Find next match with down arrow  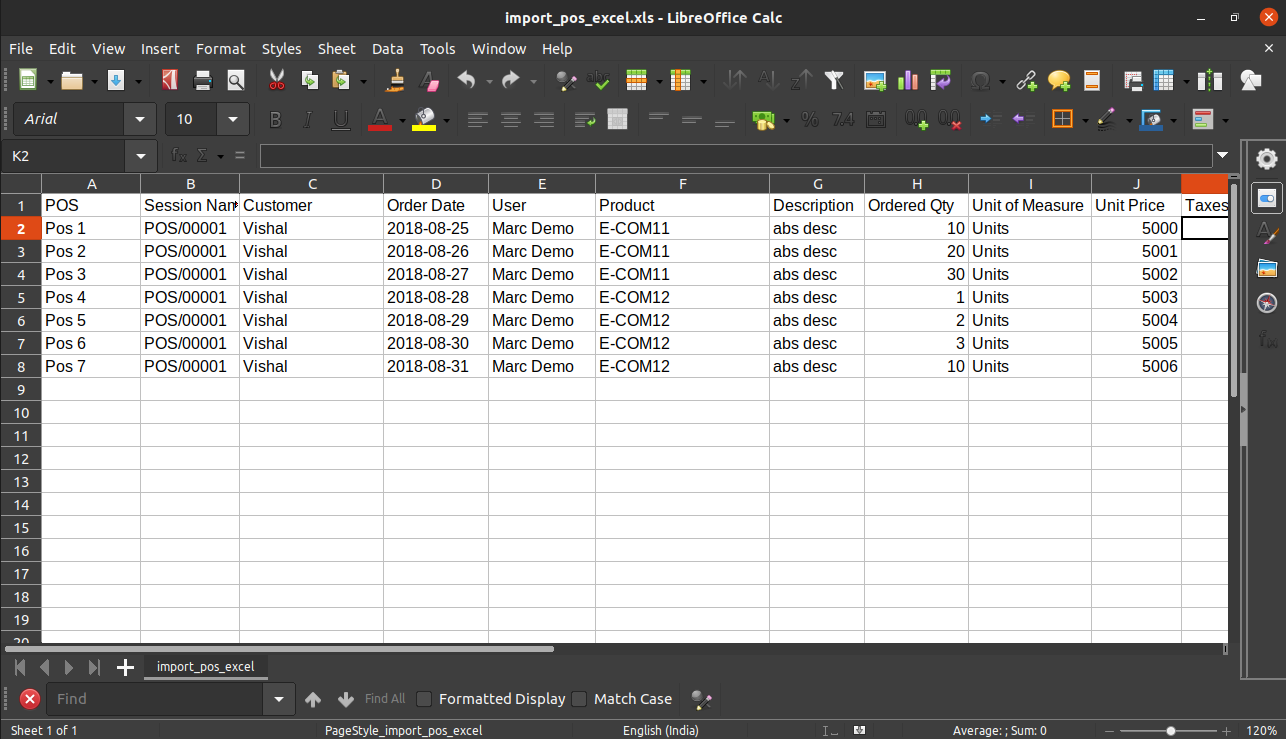[346, 699]
